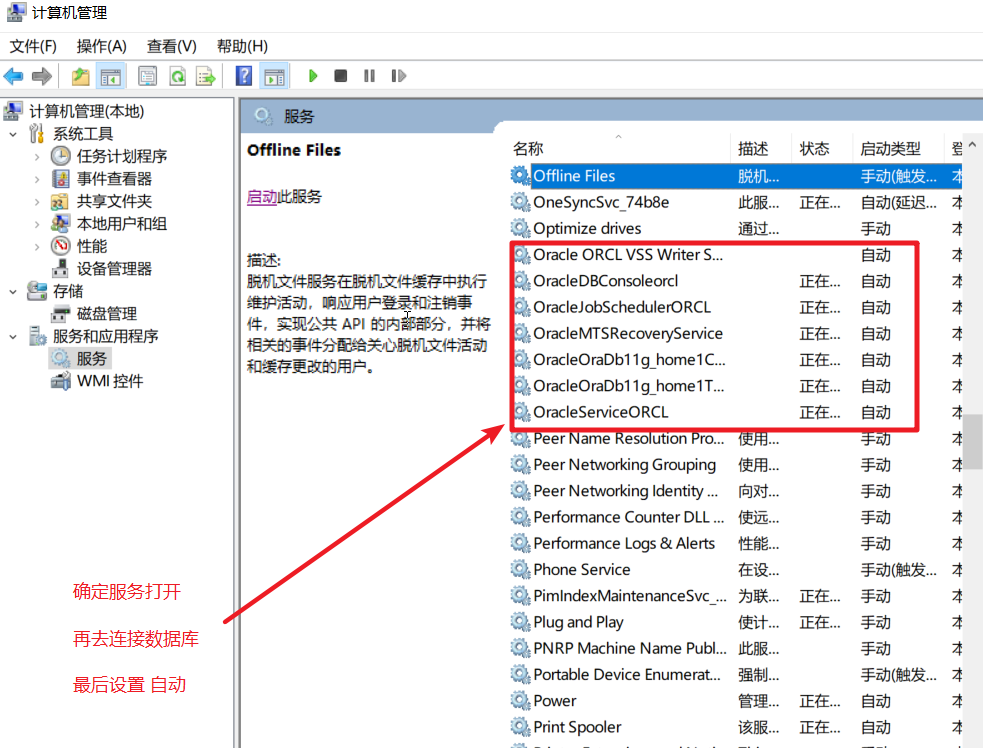
Task: Select the OracleJobSchedulerORCL service
Action: (x=736, y=307)
